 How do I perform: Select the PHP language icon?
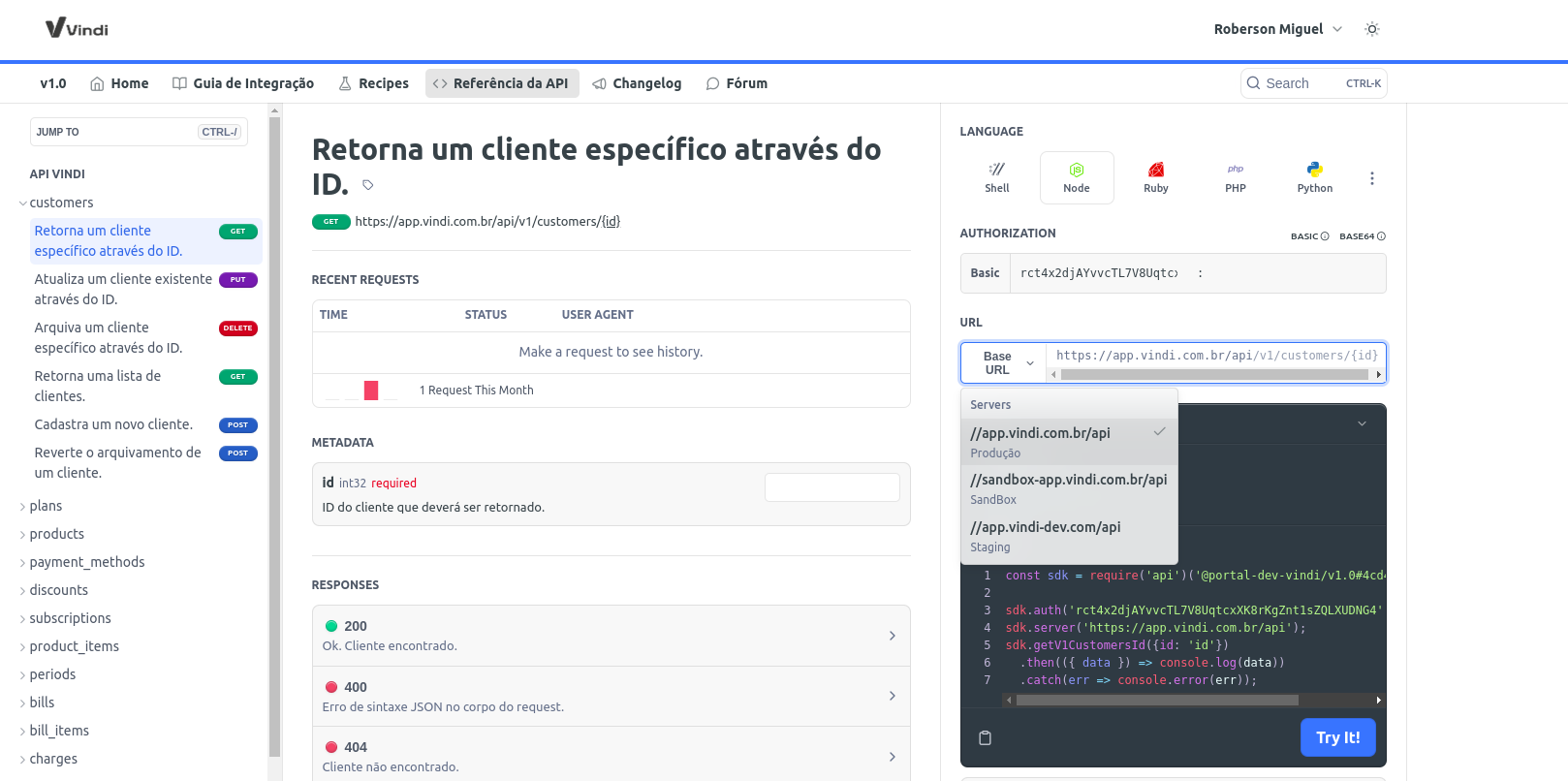coord(1236,177)
